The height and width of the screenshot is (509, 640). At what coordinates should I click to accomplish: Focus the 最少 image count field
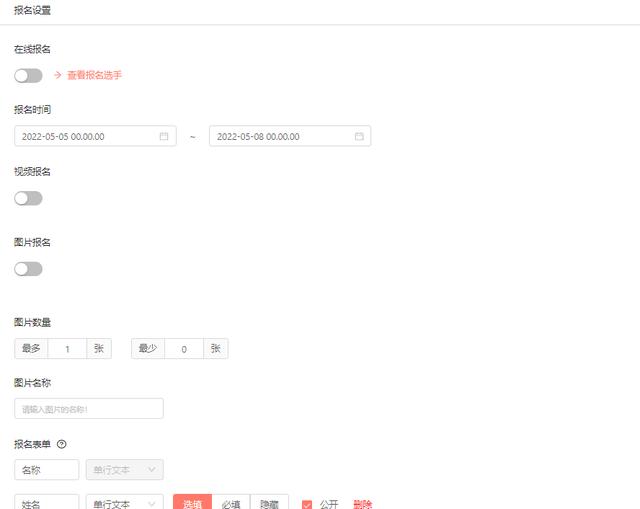[x=184, y=349]
